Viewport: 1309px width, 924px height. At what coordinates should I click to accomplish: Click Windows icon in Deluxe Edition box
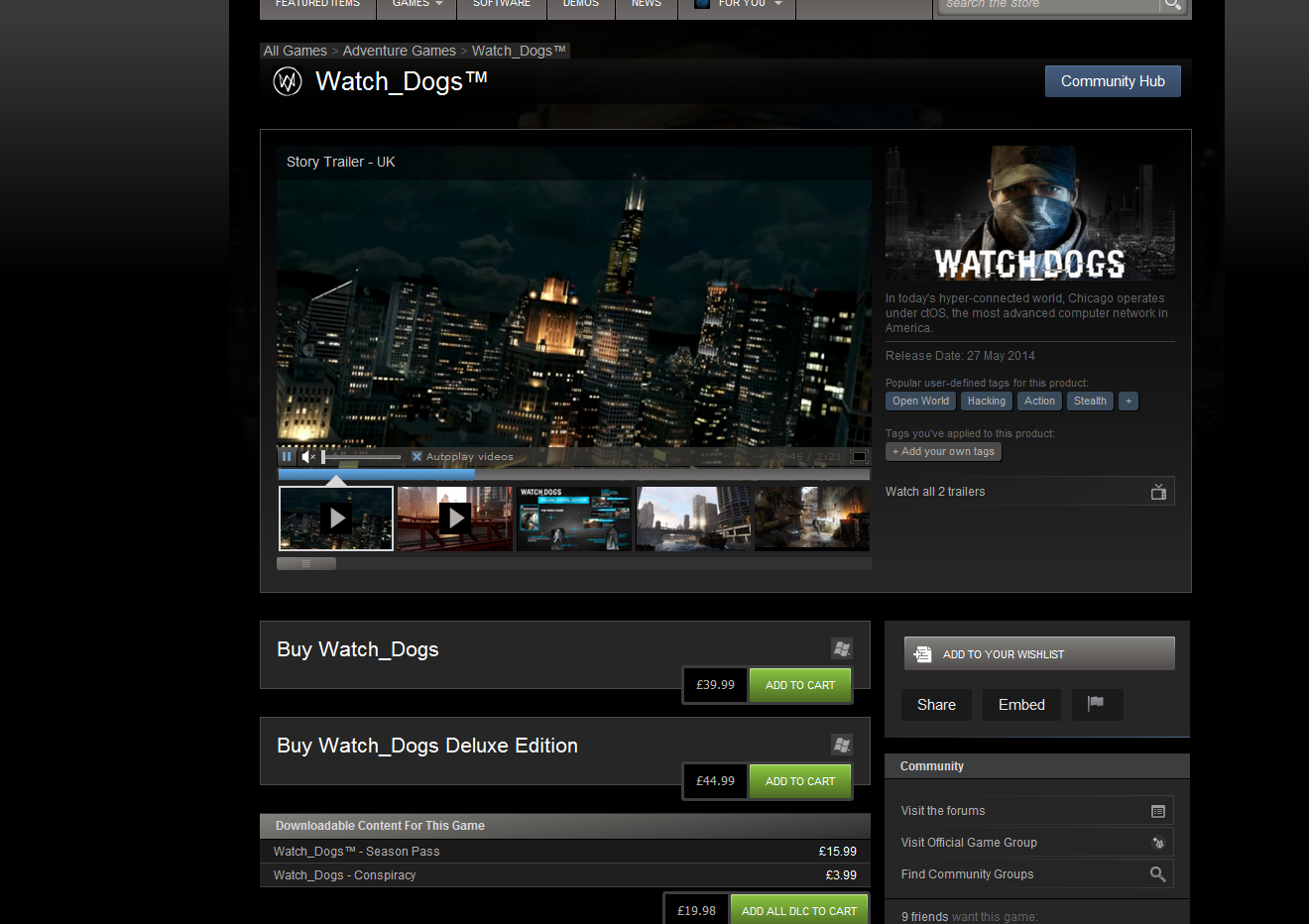[842, 746]
